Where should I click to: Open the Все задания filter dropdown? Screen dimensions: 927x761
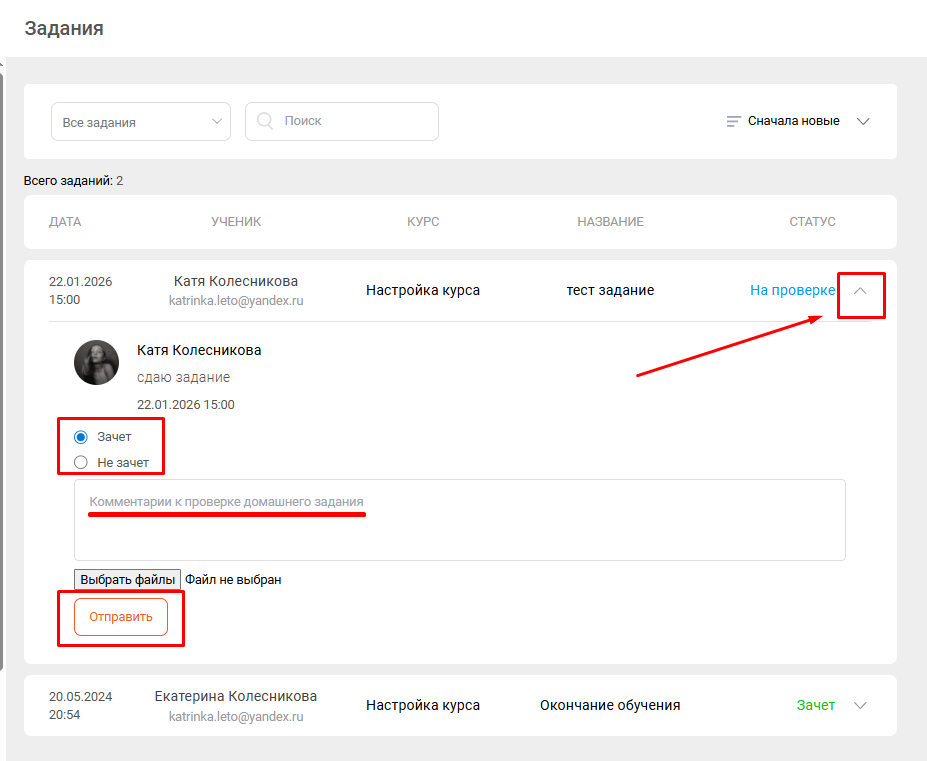coord(141,122)
